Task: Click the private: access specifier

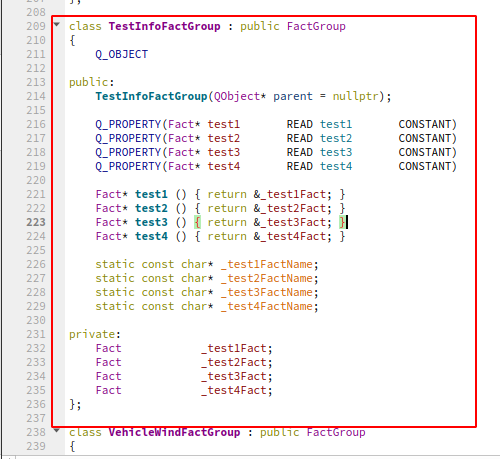Action: [x=94, y=334]
